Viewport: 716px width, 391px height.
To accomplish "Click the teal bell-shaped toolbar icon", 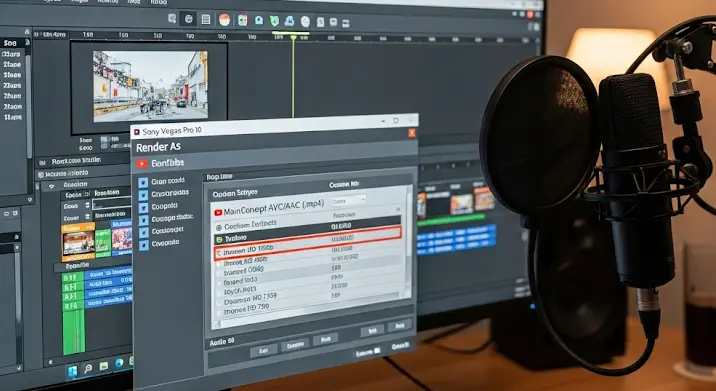I will click(259, 21).
